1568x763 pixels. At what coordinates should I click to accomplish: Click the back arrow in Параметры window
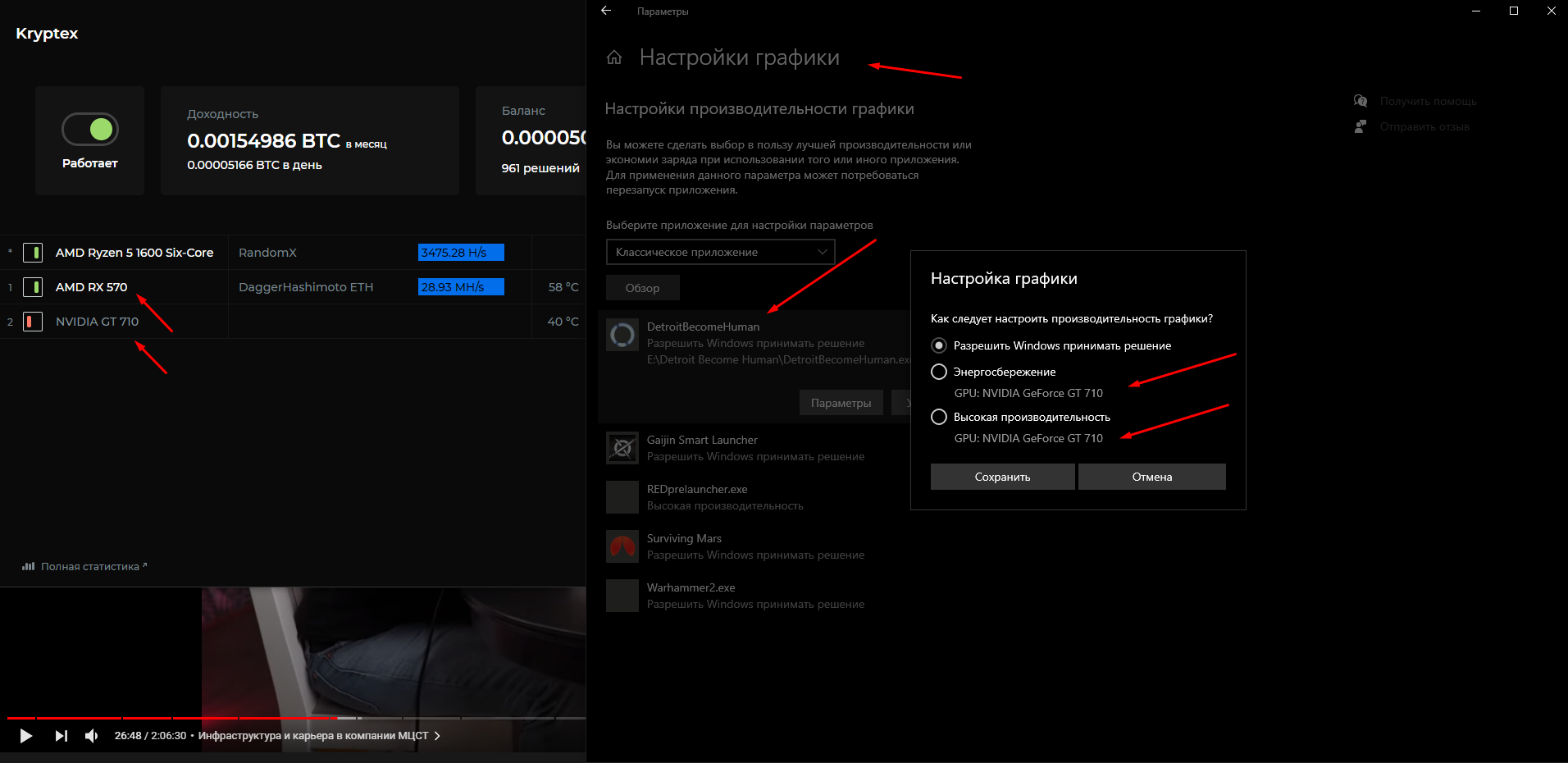tap(606, 11)
